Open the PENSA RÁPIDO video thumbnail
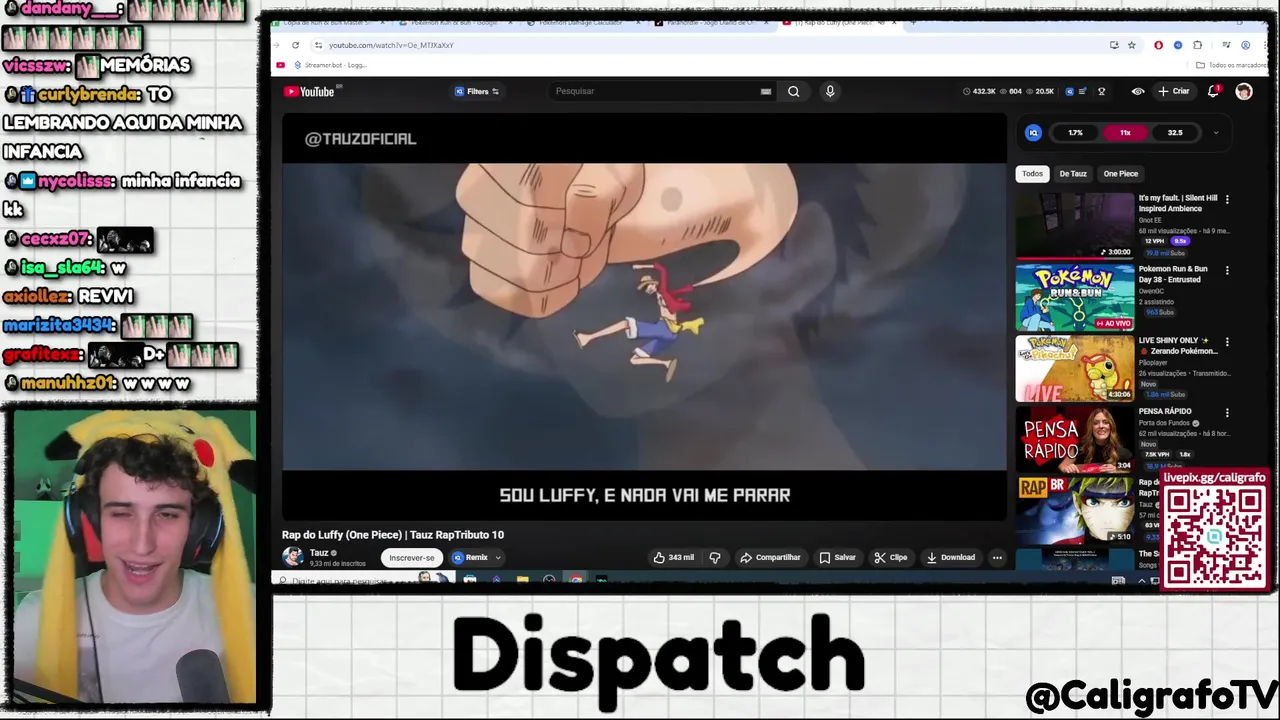 pos(1075,439)
